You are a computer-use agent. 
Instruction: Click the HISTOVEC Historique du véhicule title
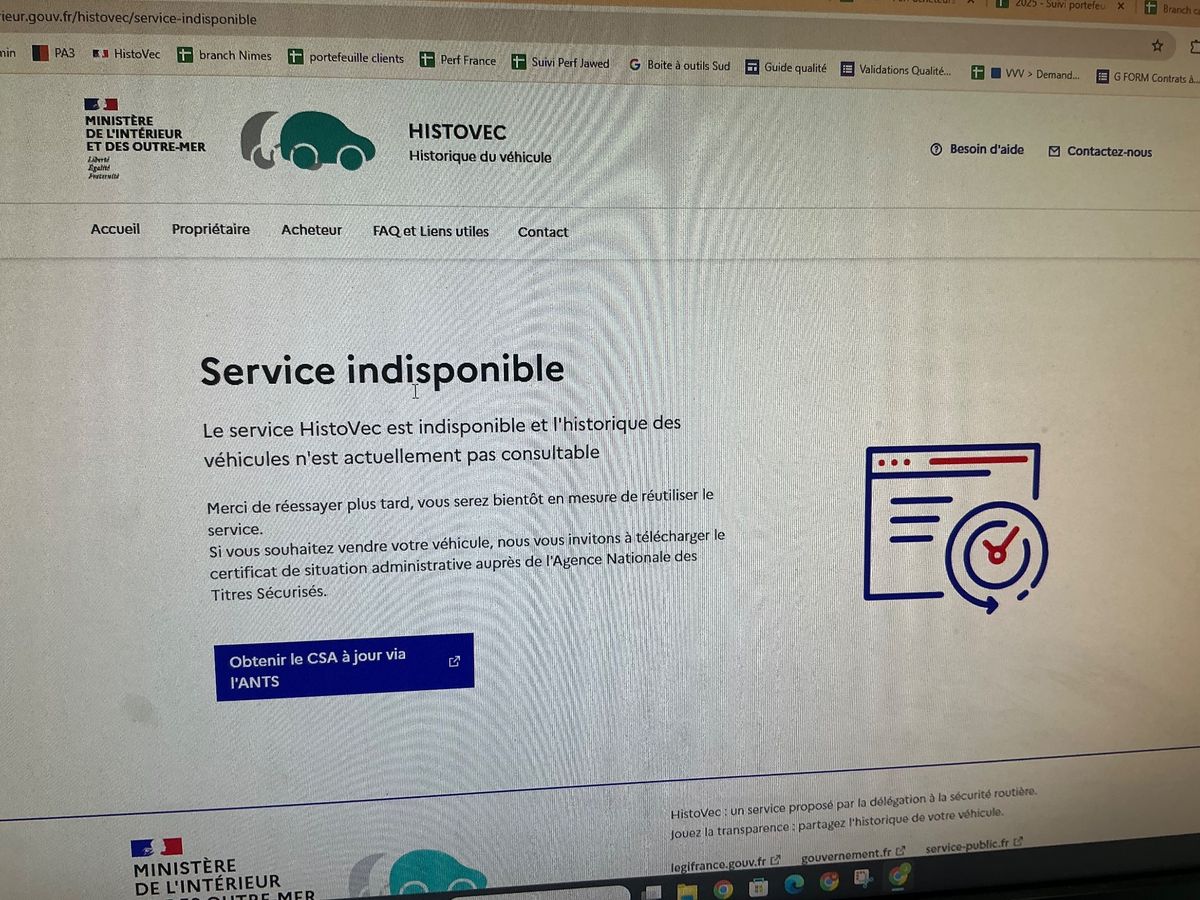tap(480, 143)
